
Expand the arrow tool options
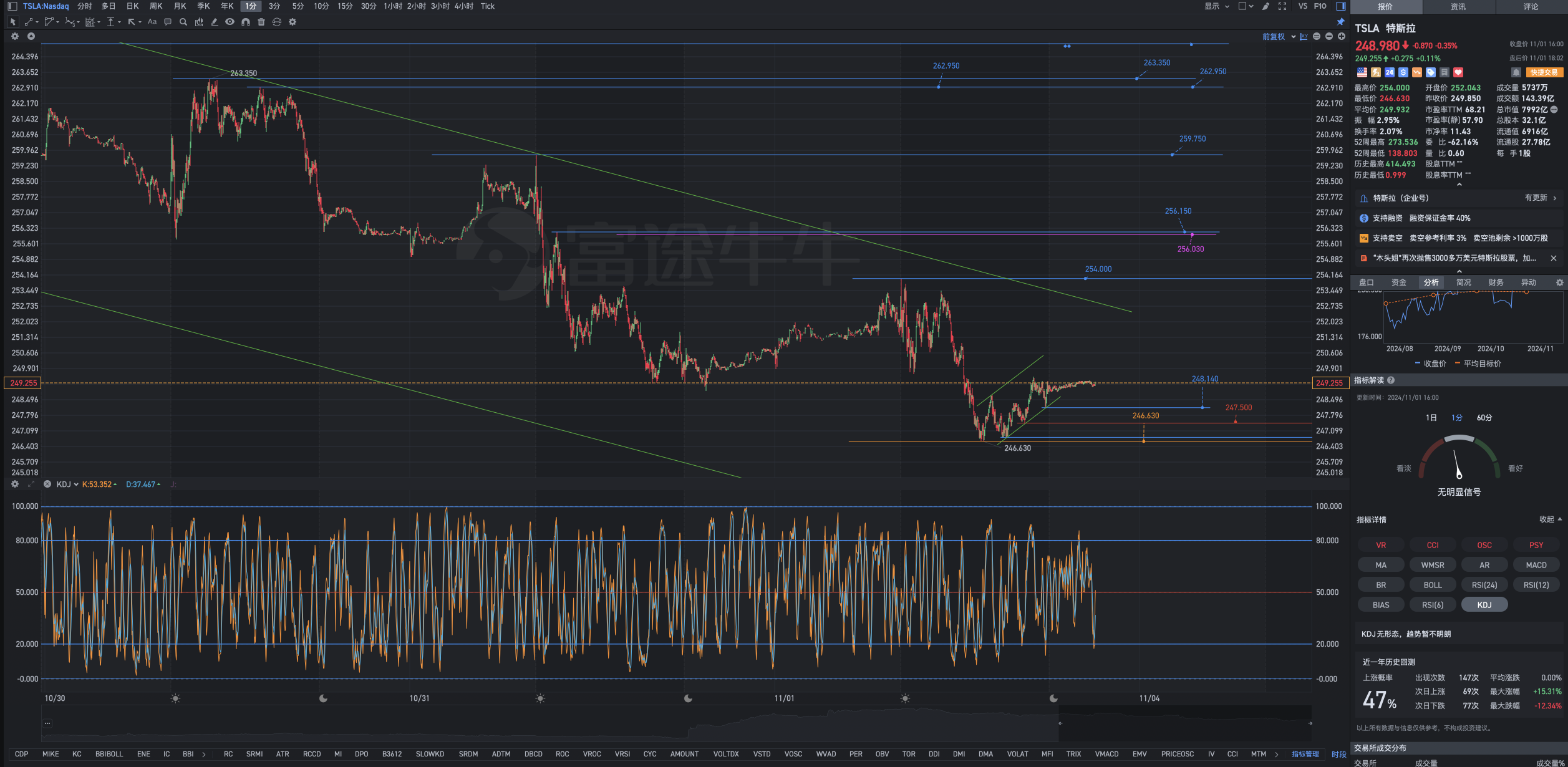(x=140, y=22)
